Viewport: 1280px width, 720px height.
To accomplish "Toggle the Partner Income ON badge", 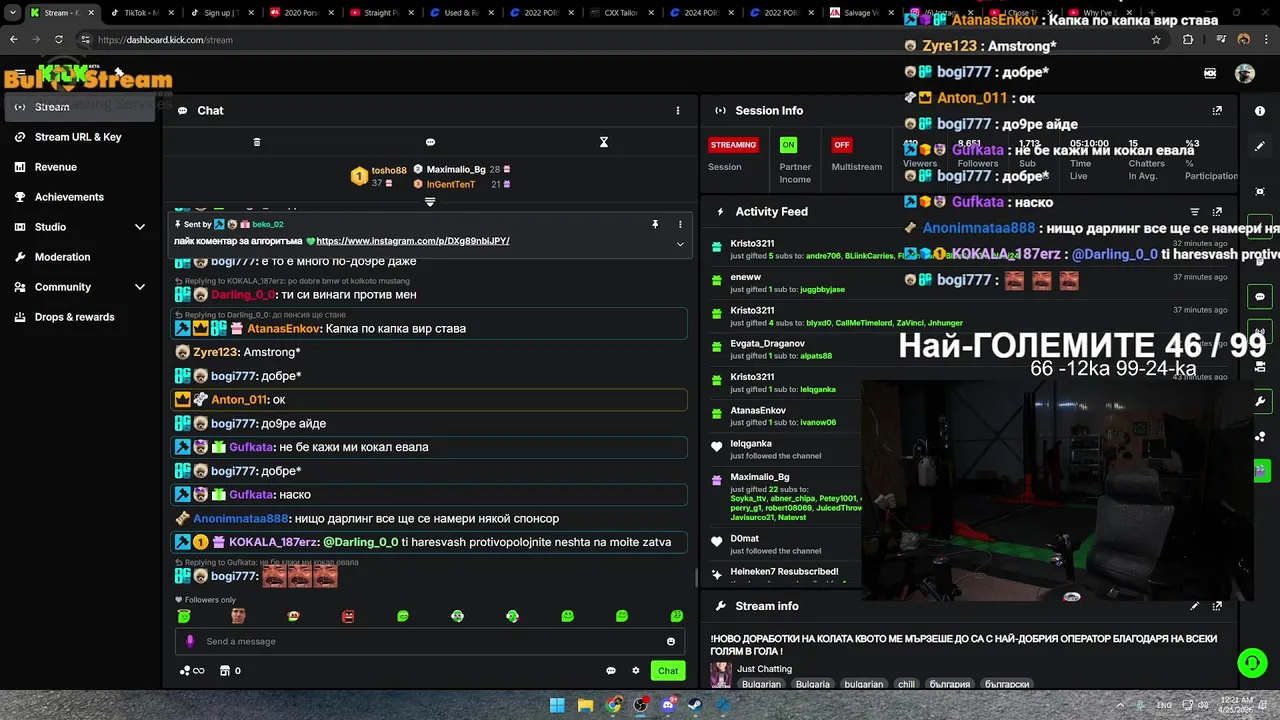I will (789, 145).
